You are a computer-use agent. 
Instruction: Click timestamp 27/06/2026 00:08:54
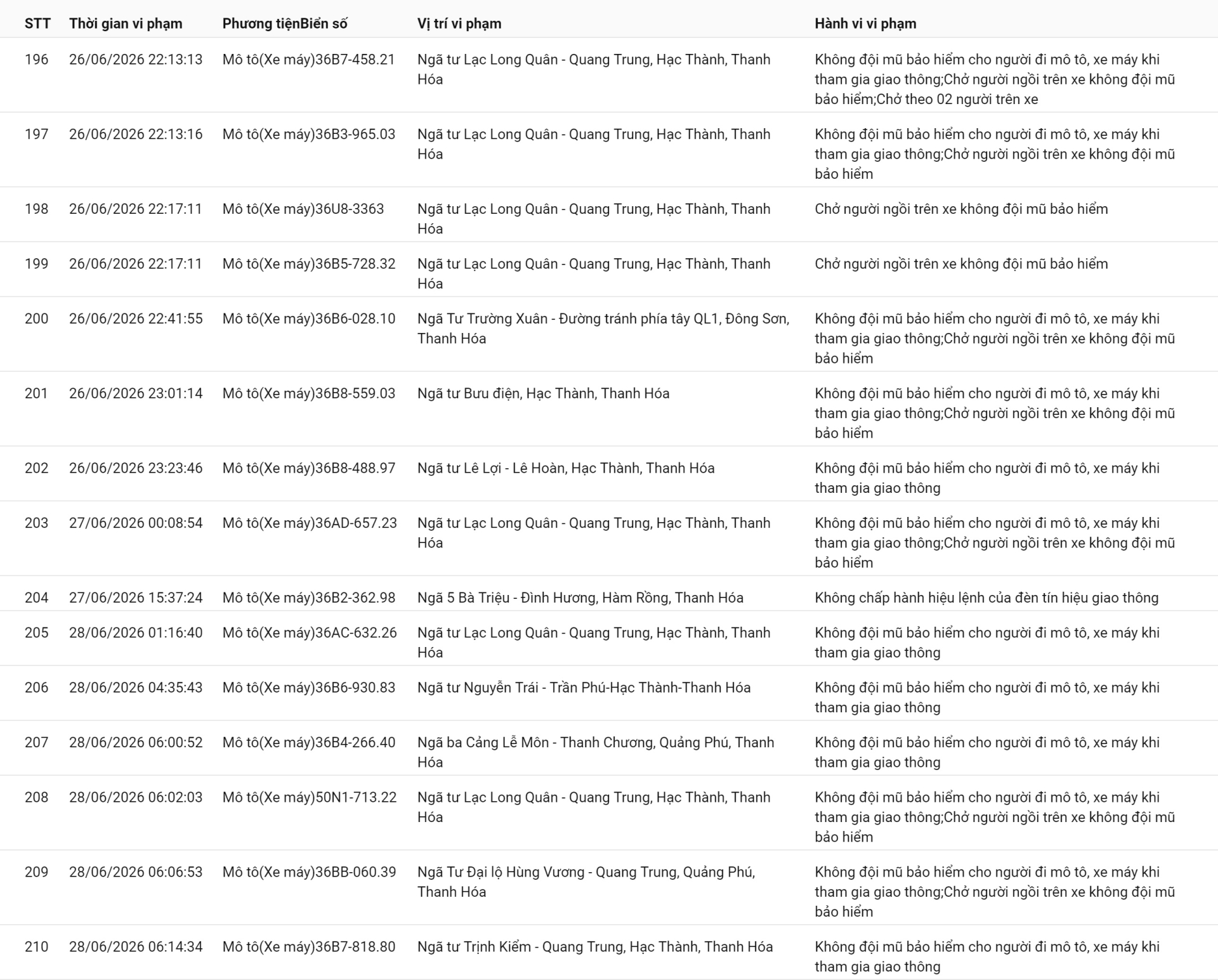136,523
